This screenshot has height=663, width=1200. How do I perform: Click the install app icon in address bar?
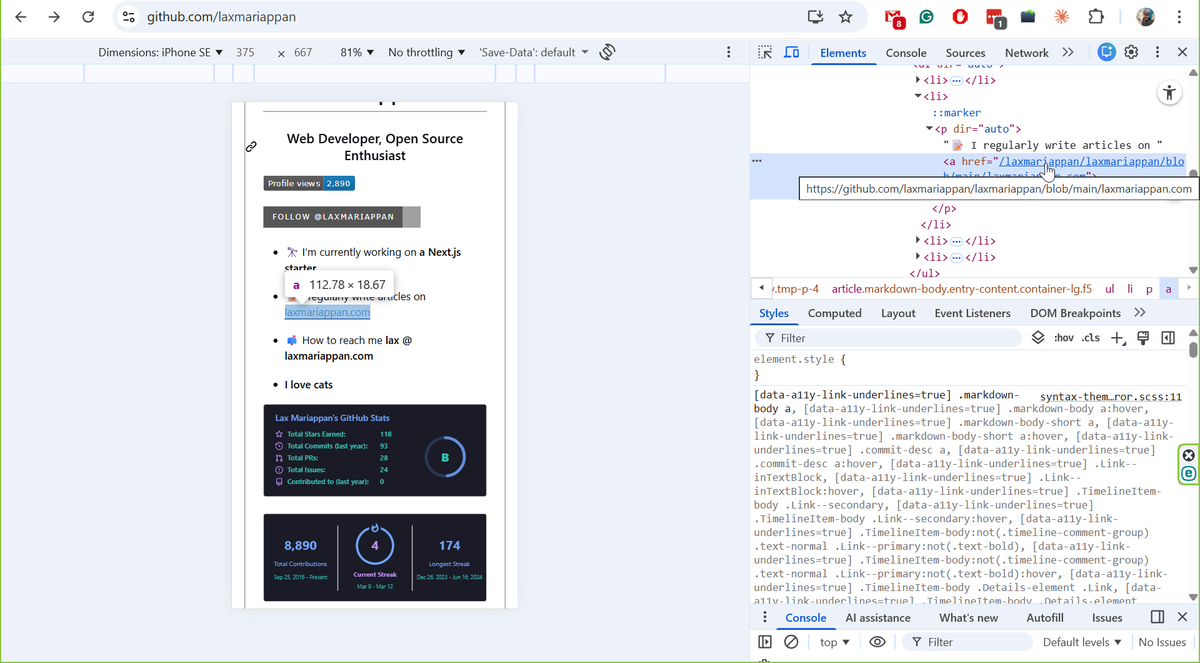(815, 17)
